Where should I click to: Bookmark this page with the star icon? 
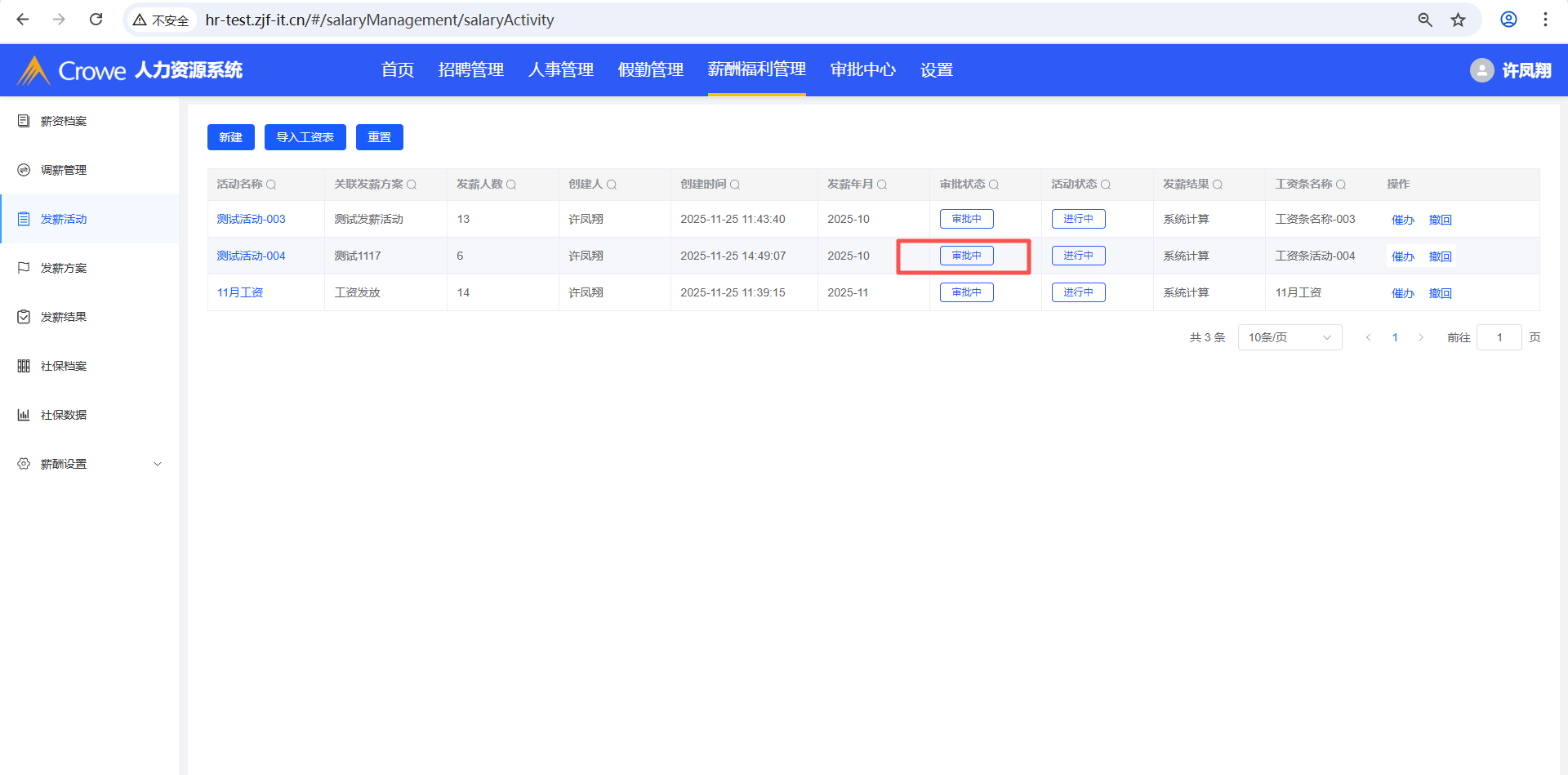pos(1458,20)
